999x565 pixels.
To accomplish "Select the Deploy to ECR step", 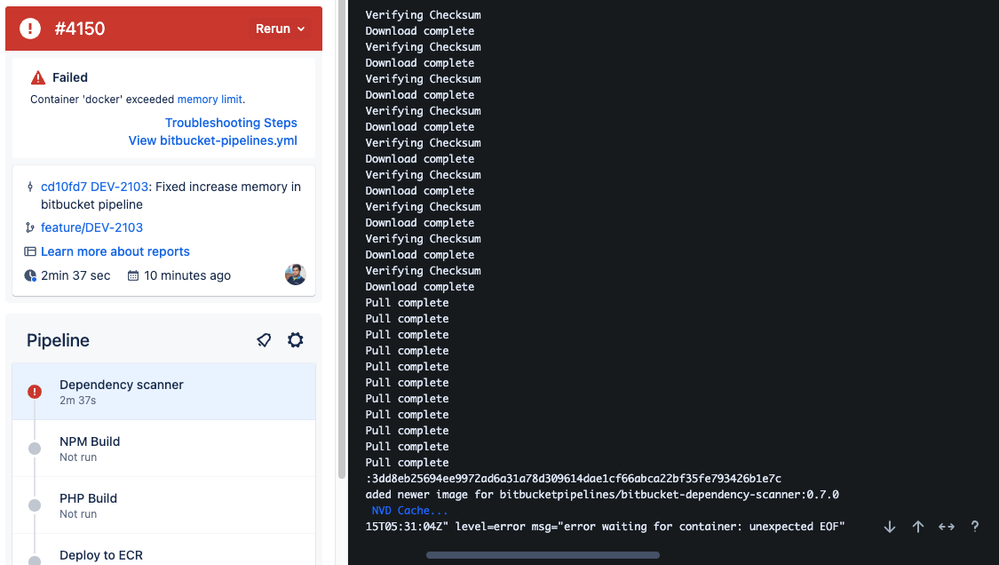I will (x=164, y=550).
